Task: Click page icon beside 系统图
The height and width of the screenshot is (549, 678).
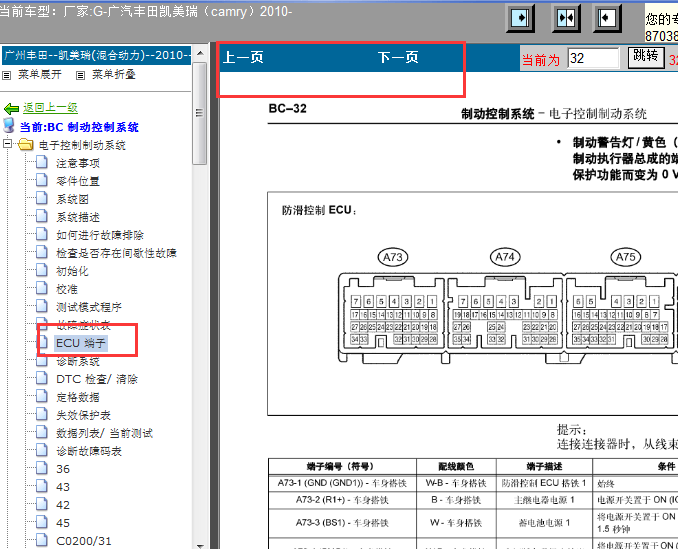Action: (x=42, y=198)
